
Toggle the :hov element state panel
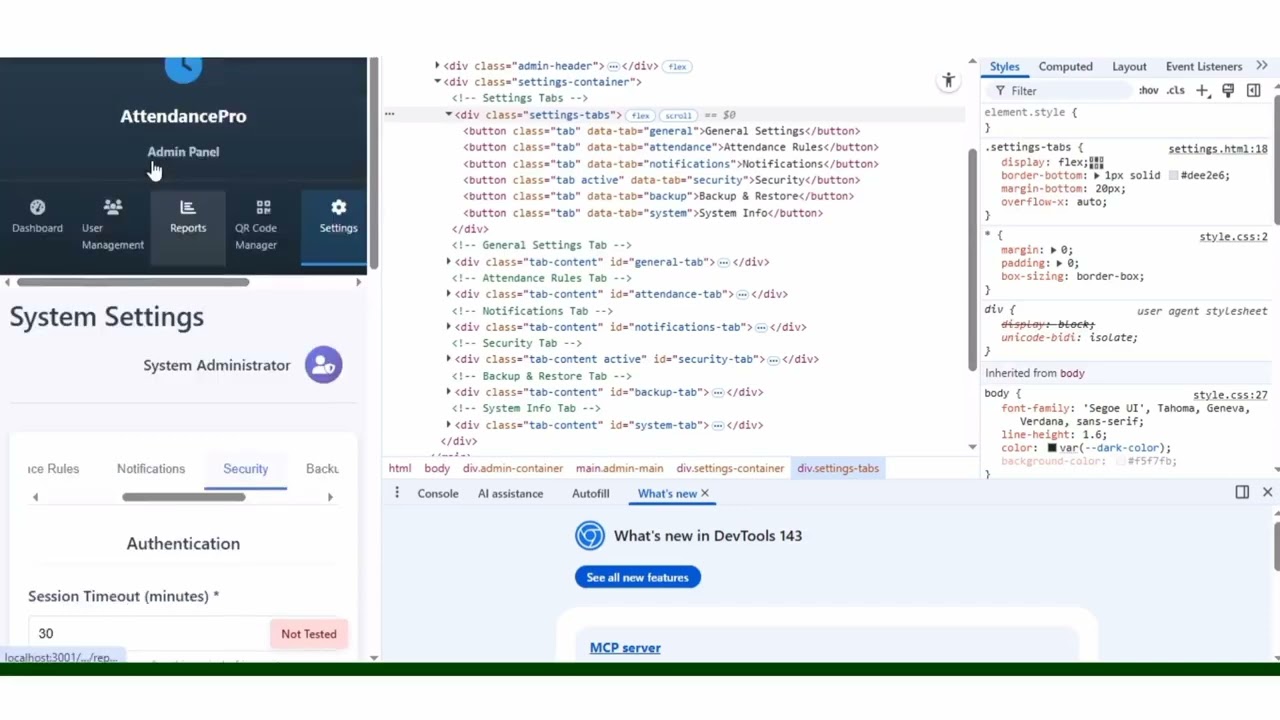click(1148, 91)
